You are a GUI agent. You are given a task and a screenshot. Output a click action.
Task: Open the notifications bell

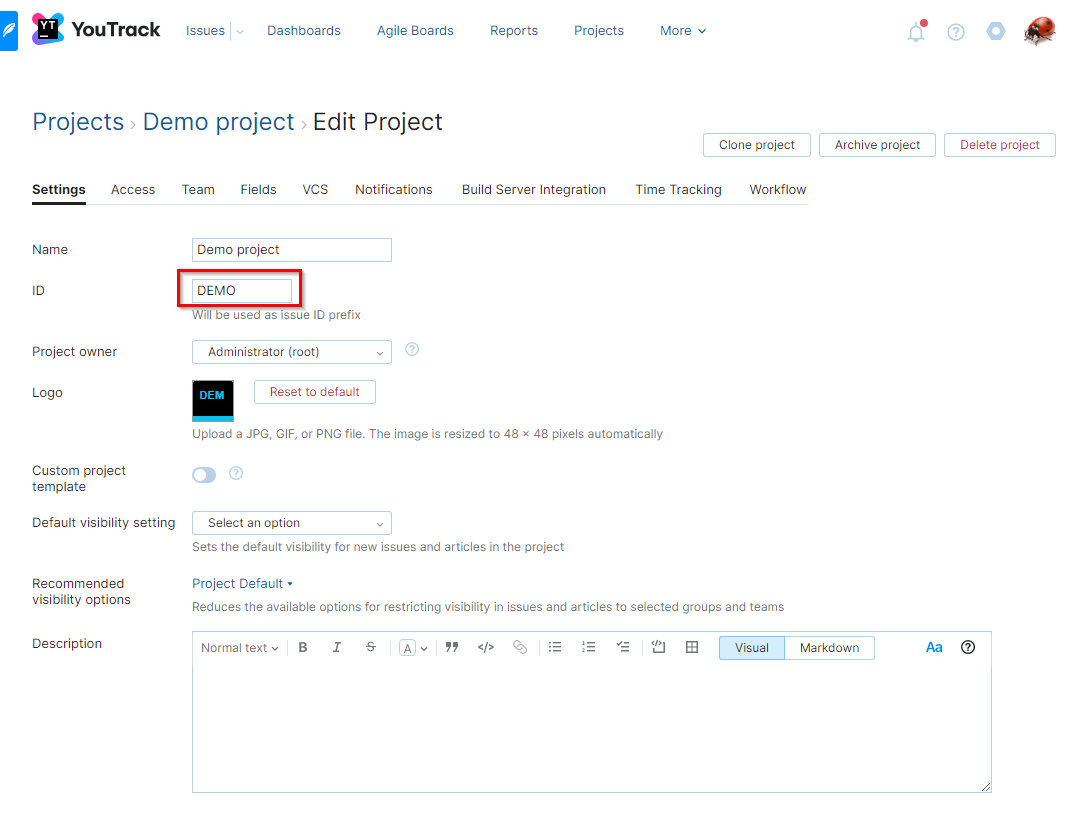[915, 32]
